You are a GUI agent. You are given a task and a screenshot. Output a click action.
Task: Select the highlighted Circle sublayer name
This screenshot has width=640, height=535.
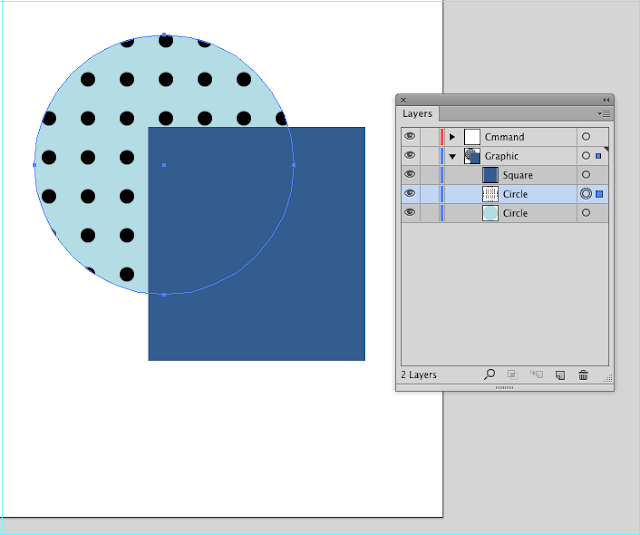pyautogui.click(x=515, y=194)
